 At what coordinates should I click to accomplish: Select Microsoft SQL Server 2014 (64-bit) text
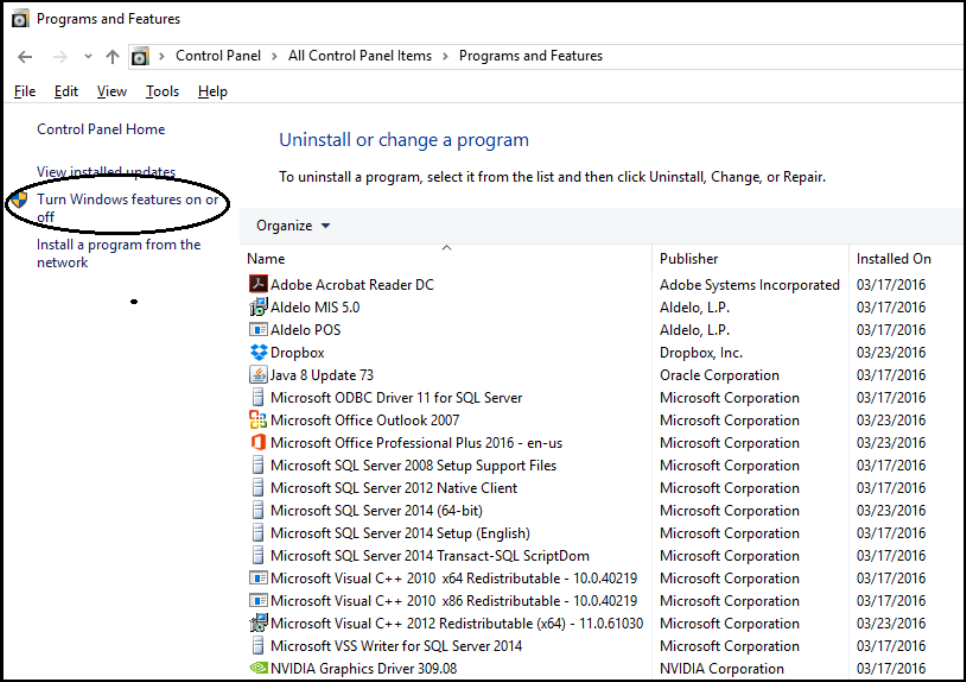pos(376,511)
